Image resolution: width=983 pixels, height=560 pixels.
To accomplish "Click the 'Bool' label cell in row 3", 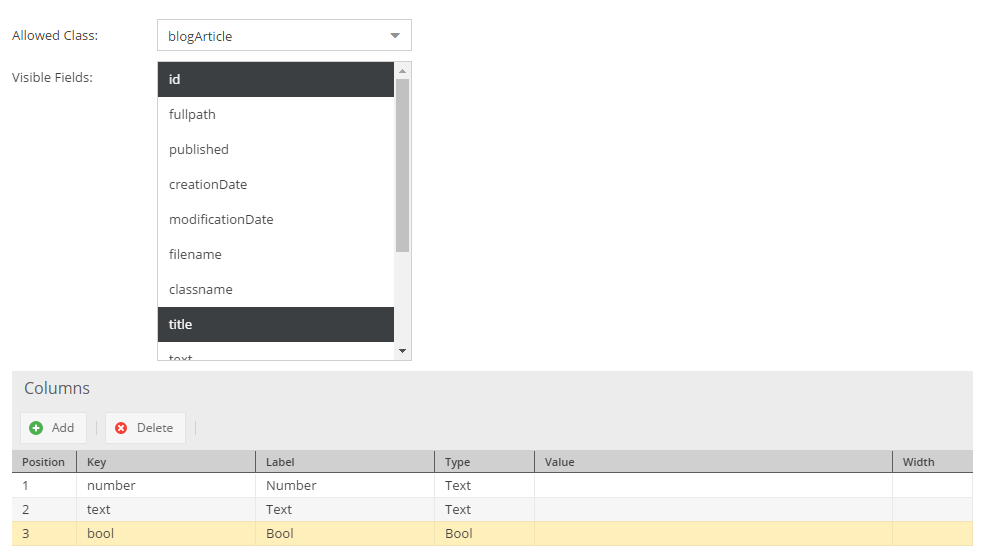I will click(x=344, y=533).
